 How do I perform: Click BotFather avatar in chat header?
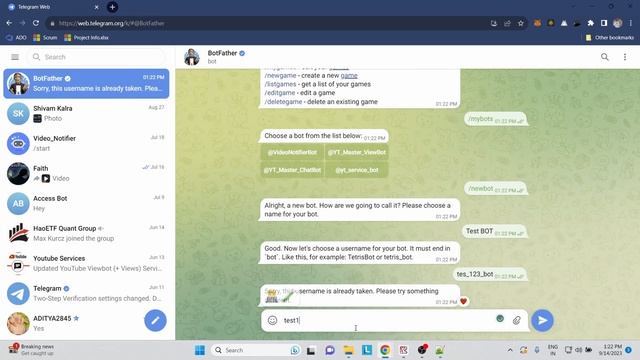(x=191, y=57)
